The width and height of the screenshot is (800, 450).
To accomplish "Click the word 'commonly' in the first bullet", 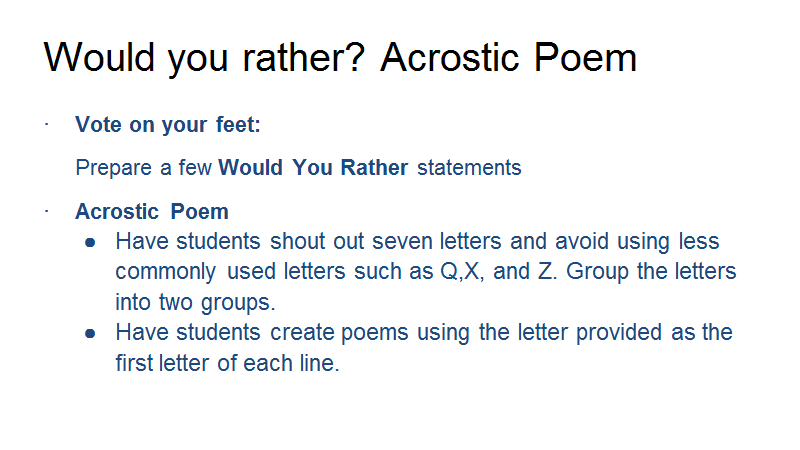I will 165,272.
